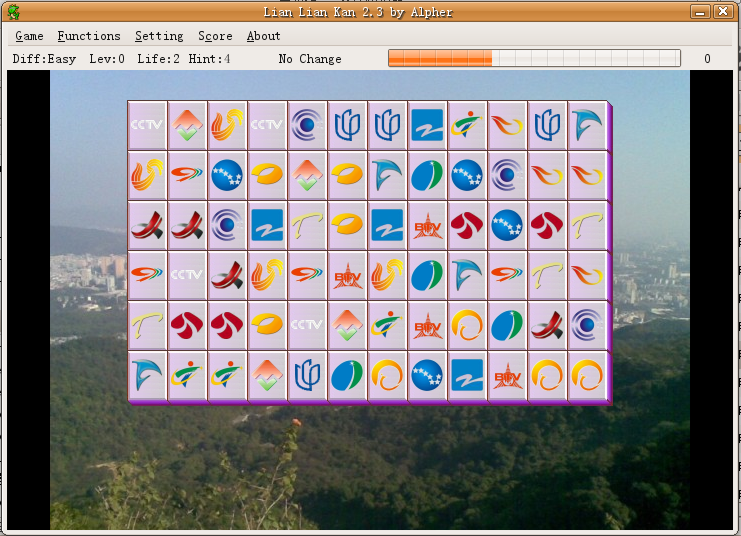Screen dimensions: 741x536
Task: Select the red-green diamond tile in fifth row
Action: click(x=347, y=326)
